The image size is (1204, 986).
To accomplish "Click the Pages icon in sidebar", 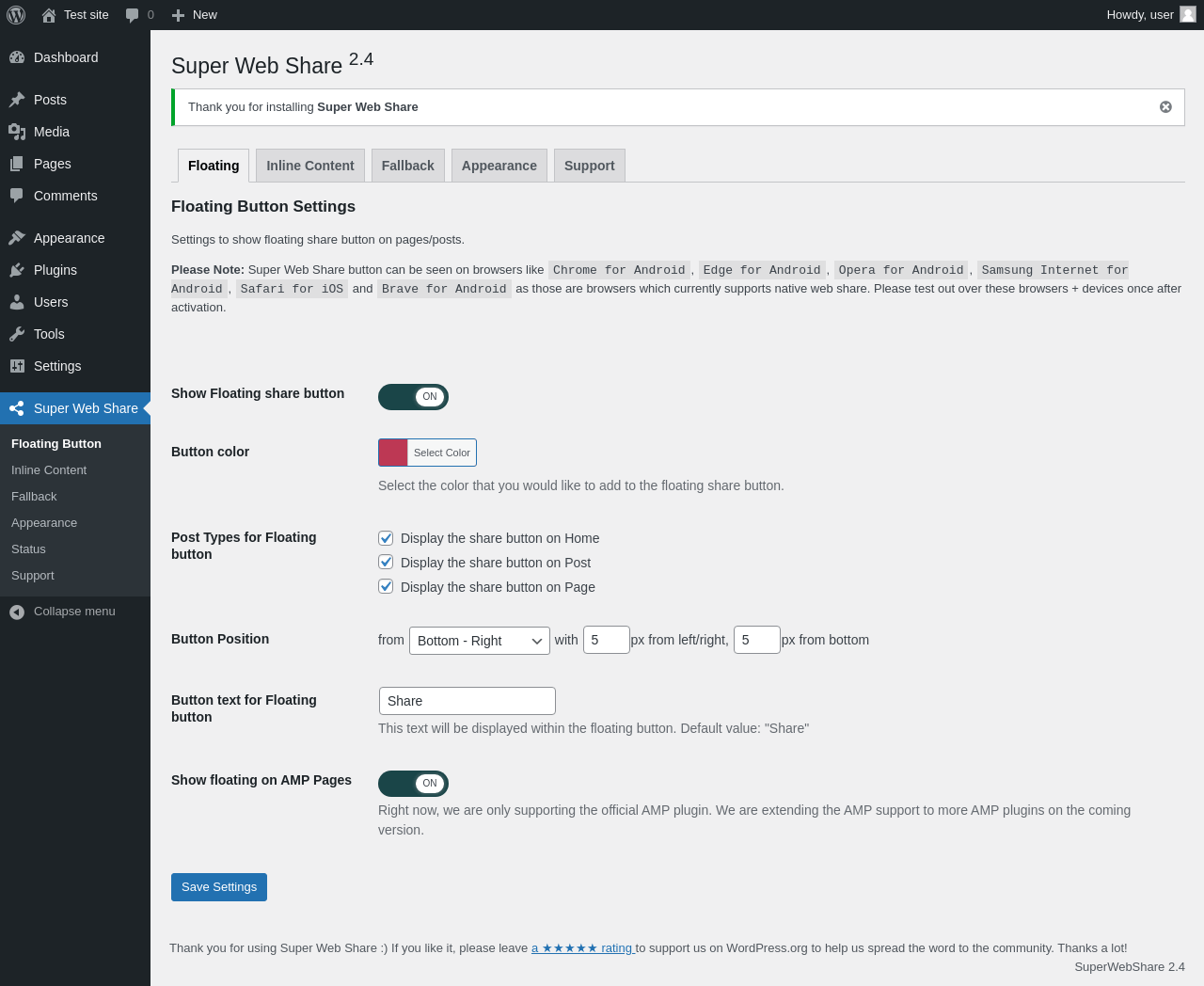I will (17, 164).
